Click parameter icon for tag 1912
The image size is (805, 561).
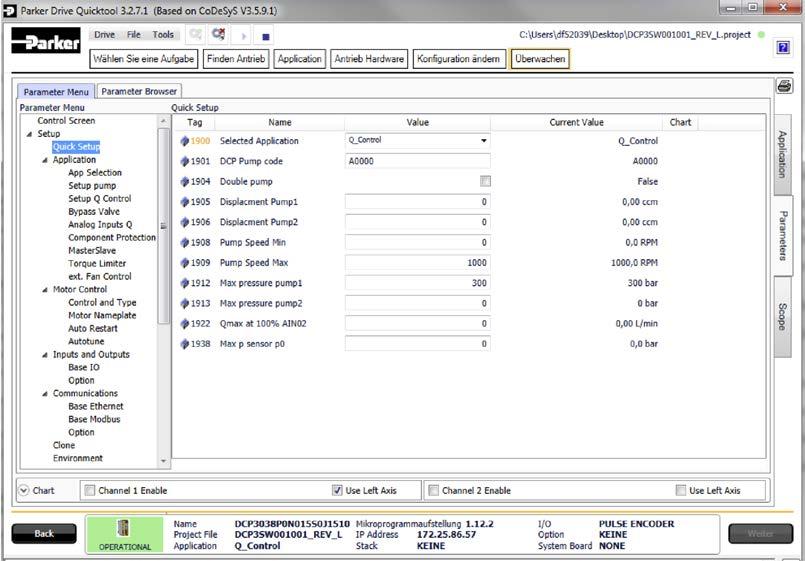184,283
